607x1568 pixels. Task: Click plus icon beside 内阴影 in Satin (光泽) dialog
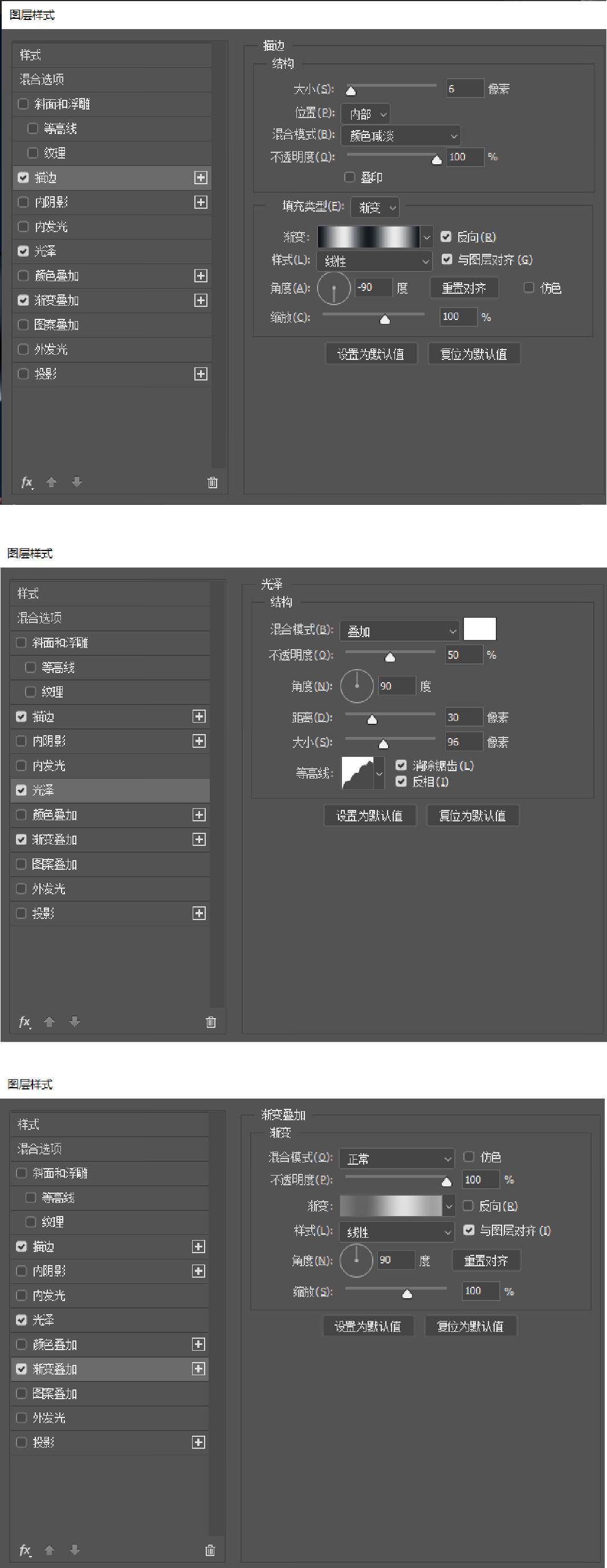tap(199, 741)
